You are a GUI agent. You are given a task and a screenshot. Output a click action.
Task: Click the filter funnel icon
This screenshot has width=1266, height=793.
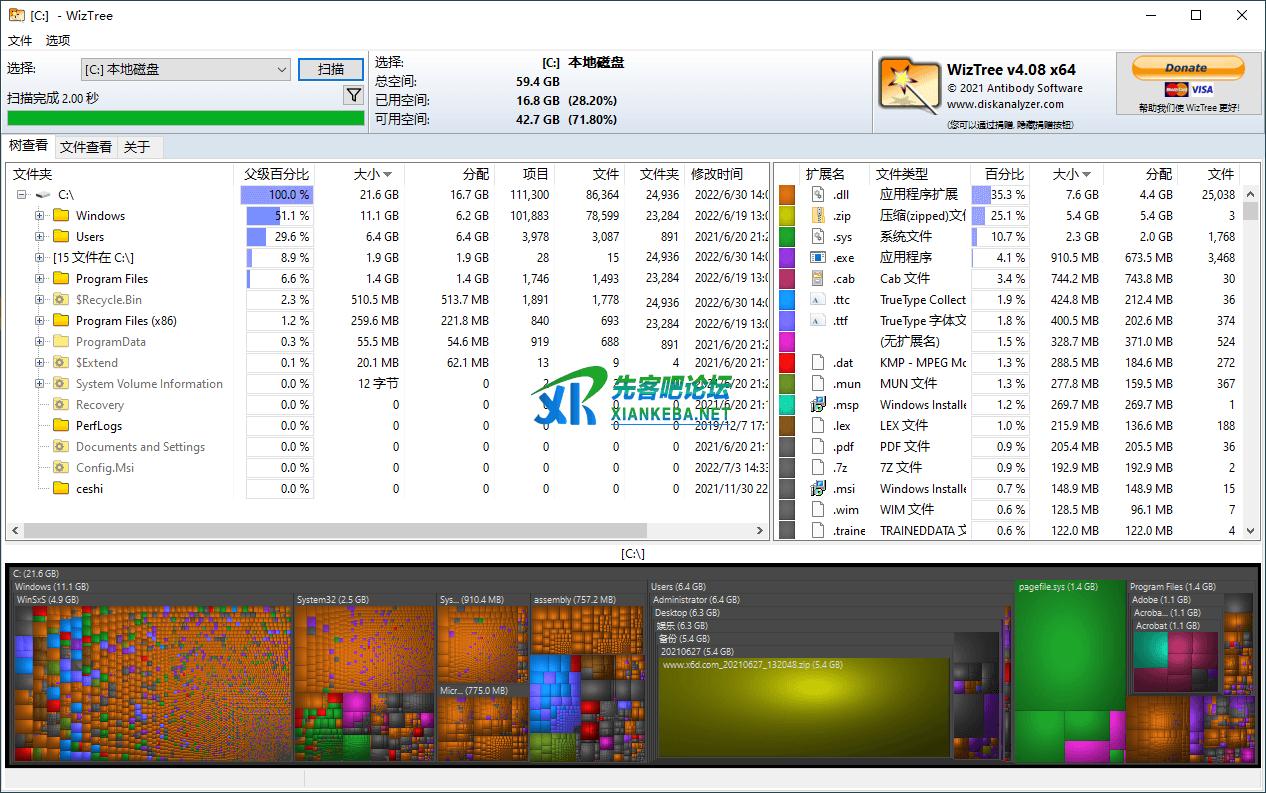(x=353, y=95)
